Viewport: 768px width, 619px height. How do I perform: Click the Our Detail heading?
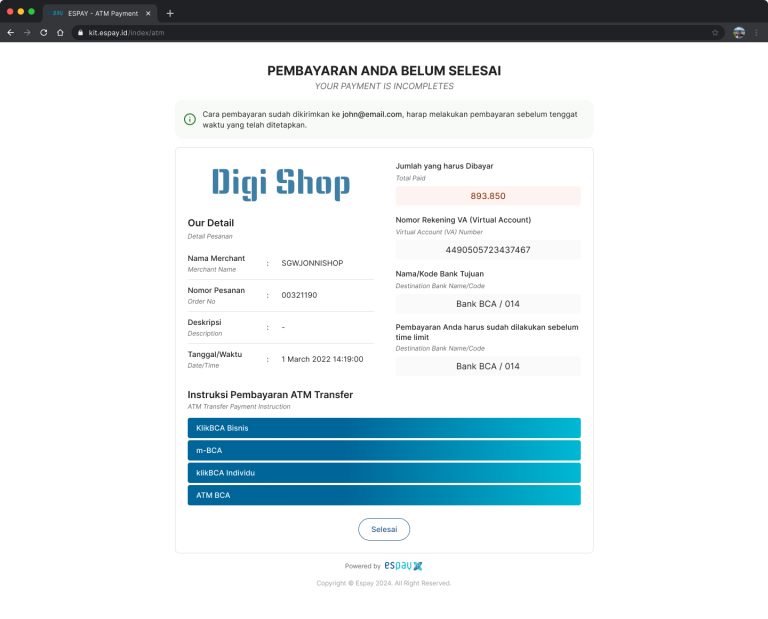point(211,223)
